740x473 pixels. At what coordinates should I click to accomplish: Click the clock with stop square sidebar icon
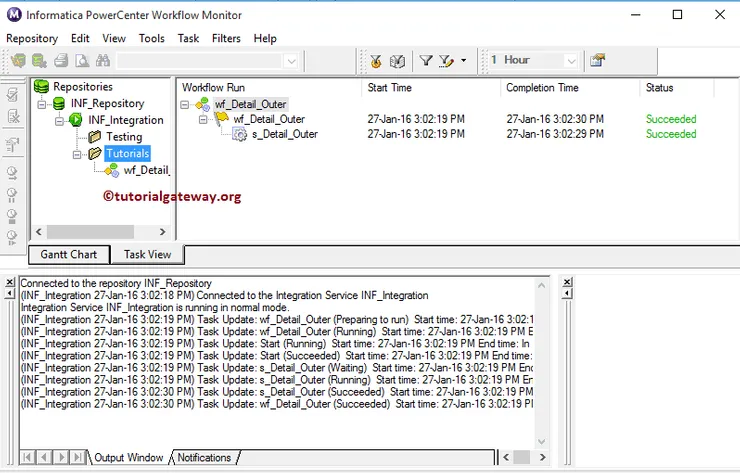[x=12, y=216]
